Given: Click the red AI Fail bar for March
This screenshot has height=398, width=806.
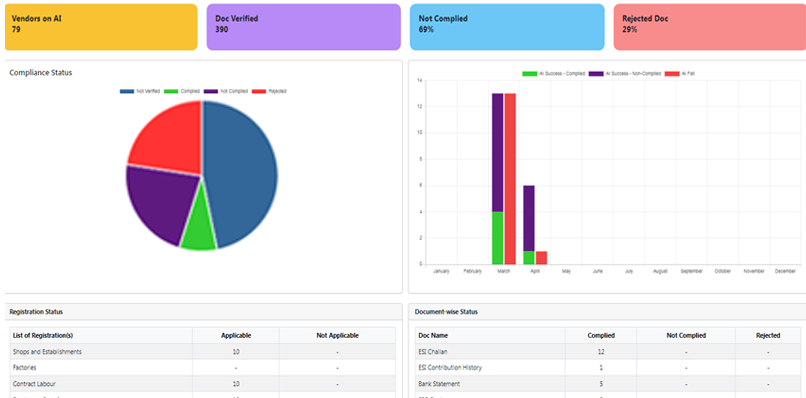Looking at the screenshot, I should [510, 179].
